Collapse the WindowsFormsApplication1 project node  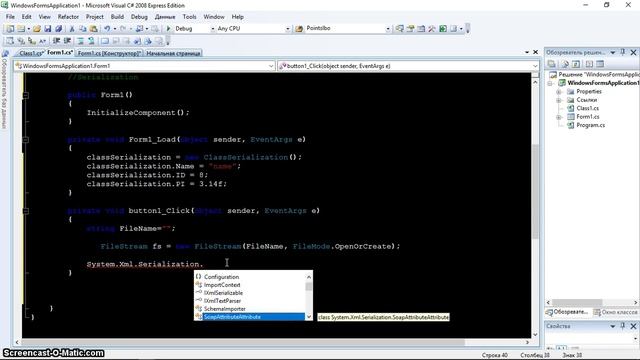pos(550,83)
